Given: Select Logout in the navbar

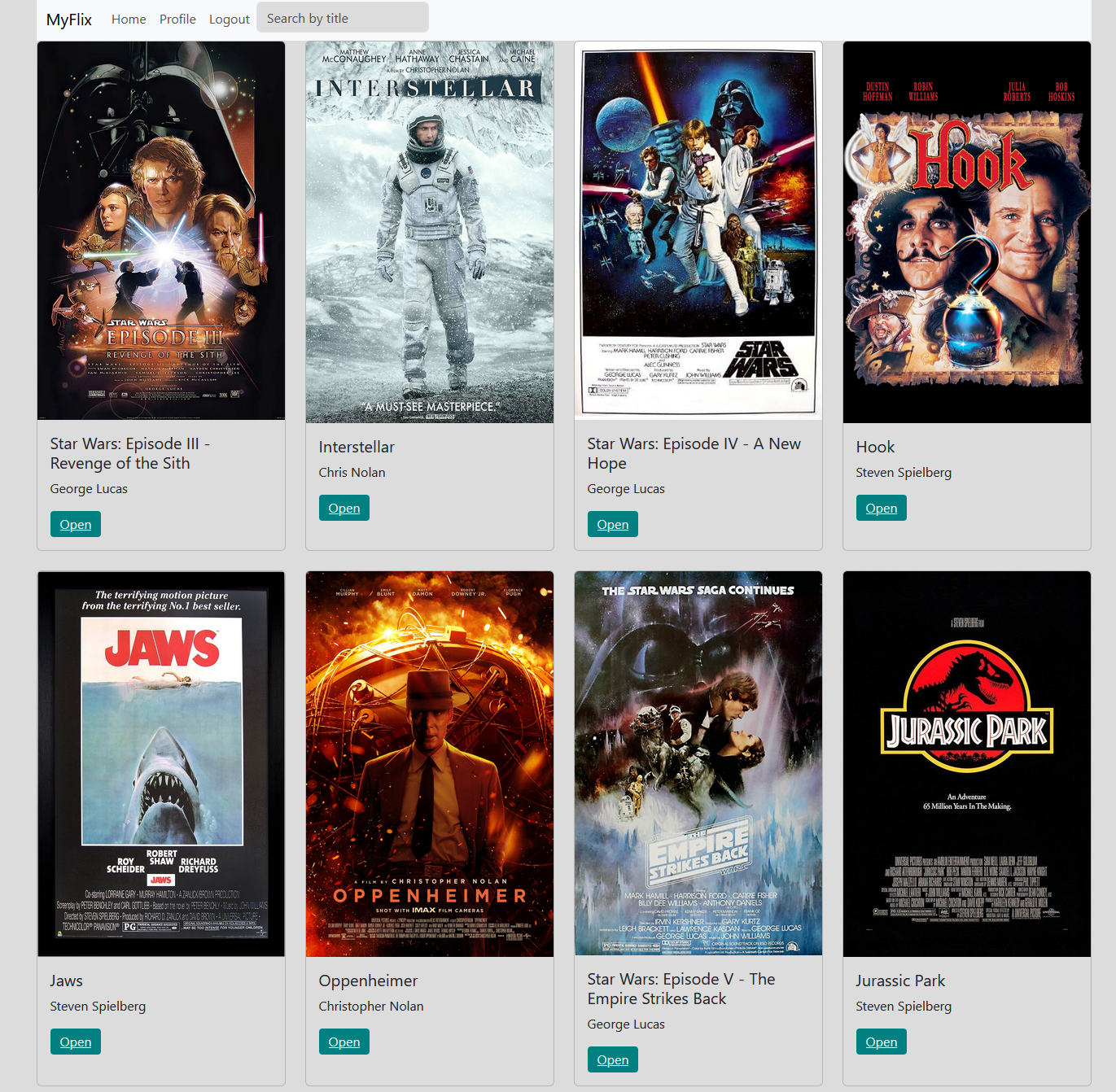Looking at the screenshot, I should (x=230, y=20).
